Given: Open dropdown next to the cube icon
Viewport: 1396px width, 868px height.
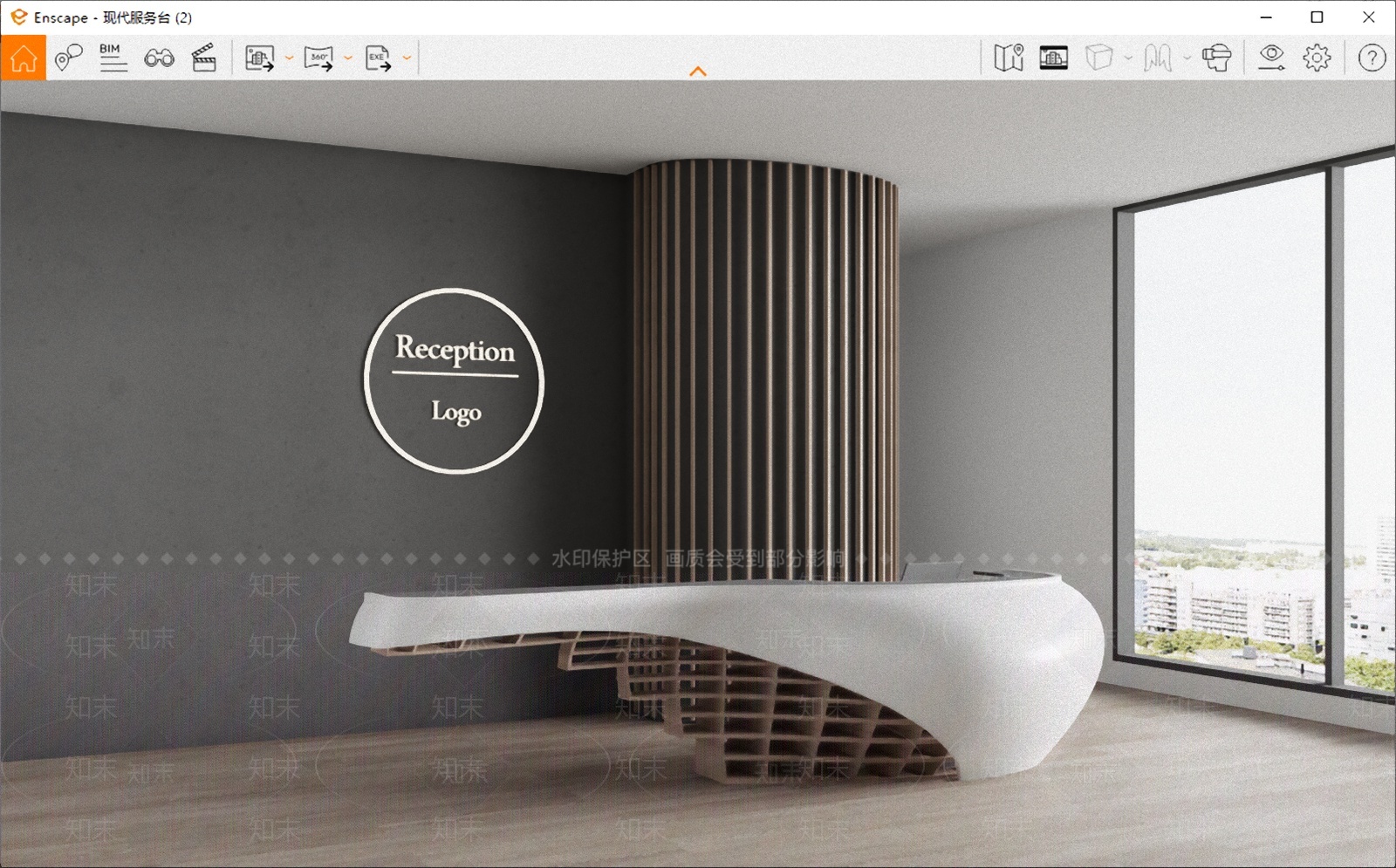Looking at the screenshot, I should [x=1128, y=58].
